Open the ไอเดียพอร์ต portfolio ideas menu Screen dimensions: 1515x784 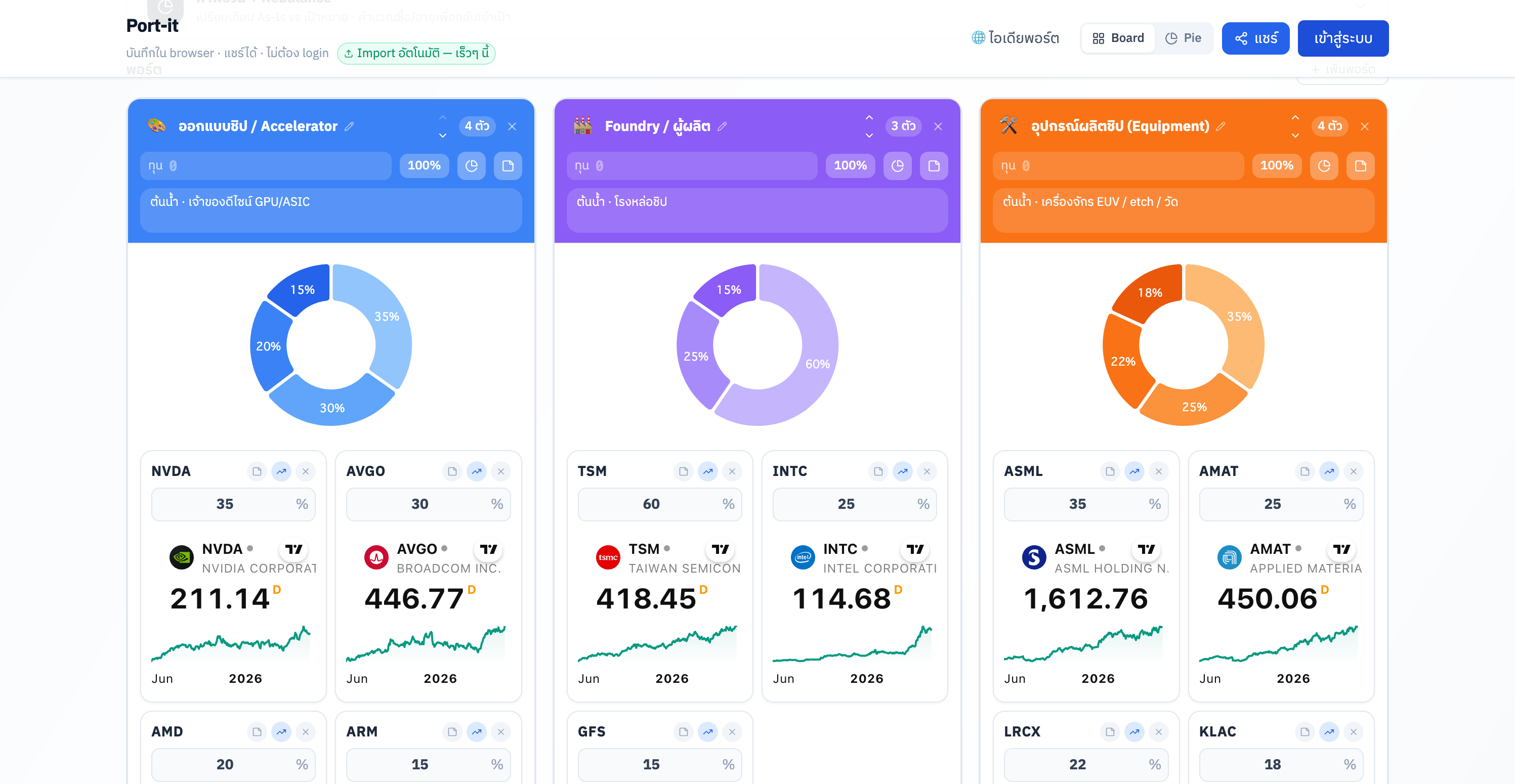[1016, 38]
